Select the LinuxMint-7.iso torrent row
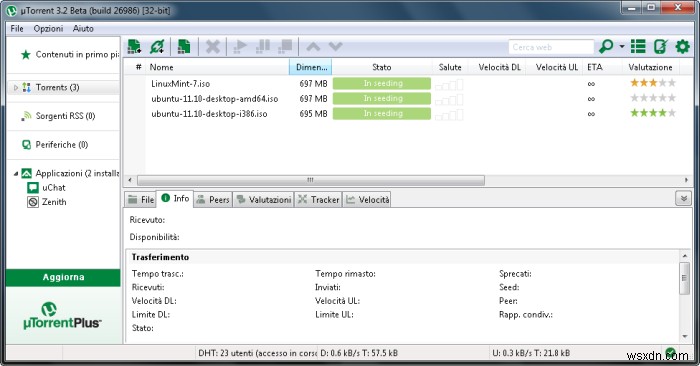Screen dimensions: 700x366 coord(408,83)
